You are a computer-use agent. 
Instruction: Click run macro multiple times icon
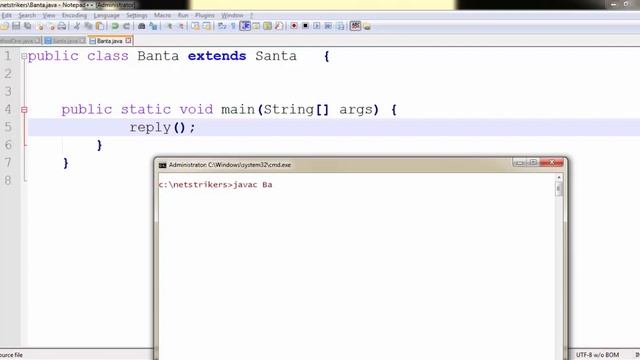tap(328, 26)
